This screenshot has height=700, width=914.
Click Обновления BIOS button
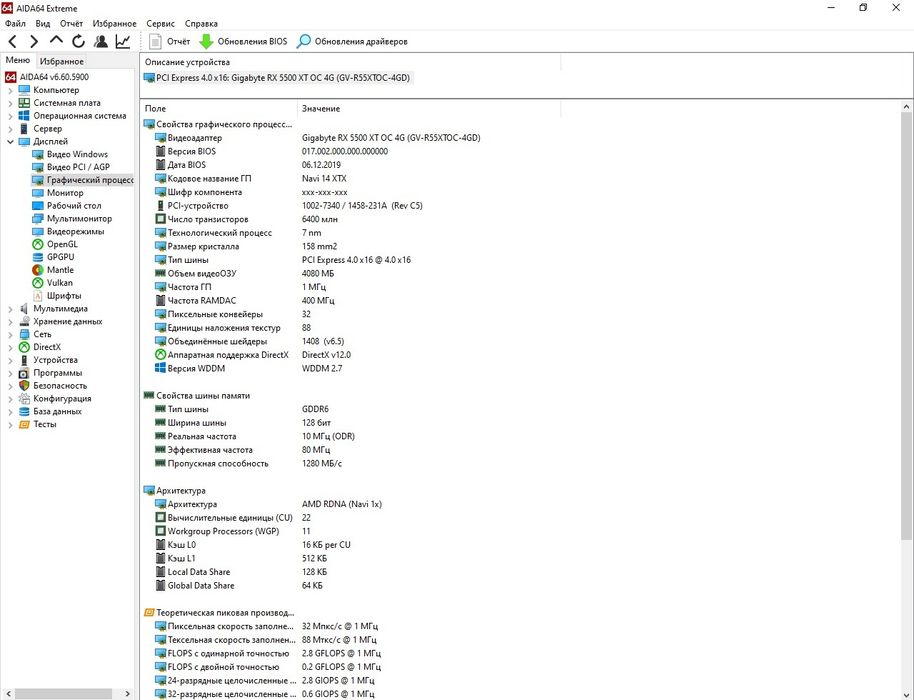pos(243,41)
